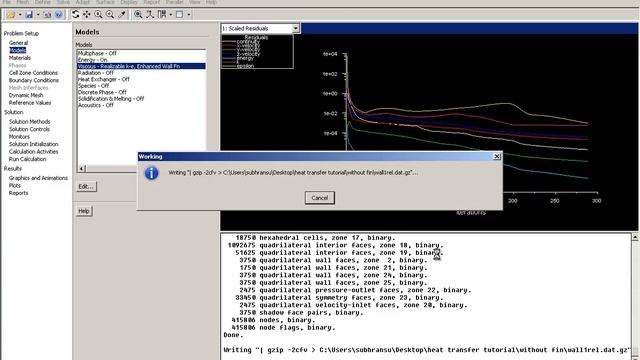Open Run Calculation page
Screen dimensions: 640x360
(x=27, y=159)
